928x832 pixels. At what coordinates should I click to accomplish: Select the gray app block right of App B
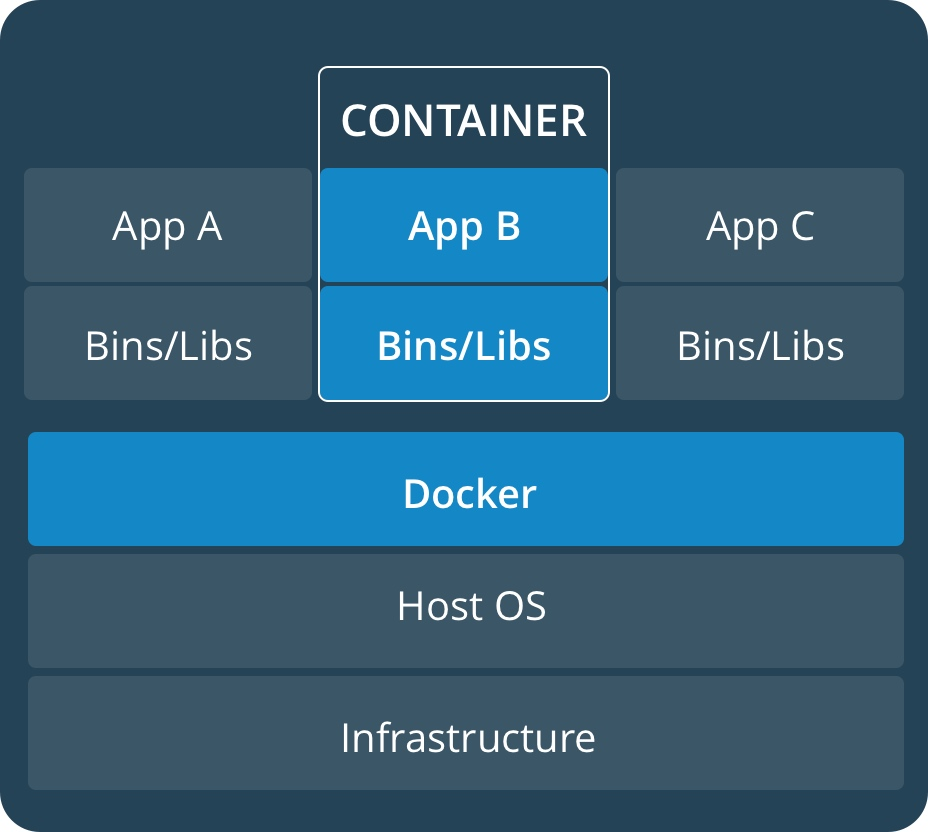[x=760, y=225]
